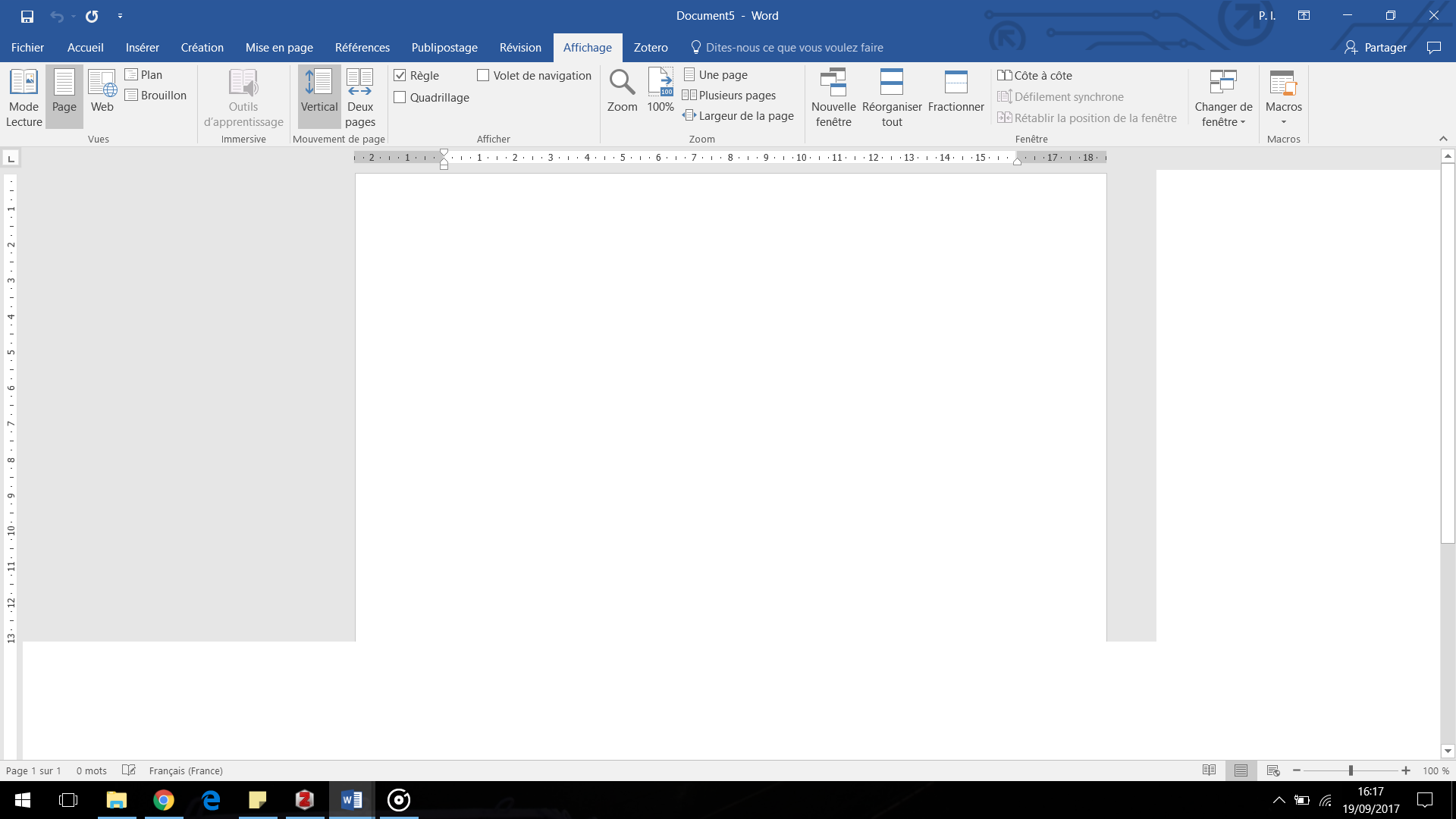
Task: Click the 0 mots word count
Action: click(91, 770)
